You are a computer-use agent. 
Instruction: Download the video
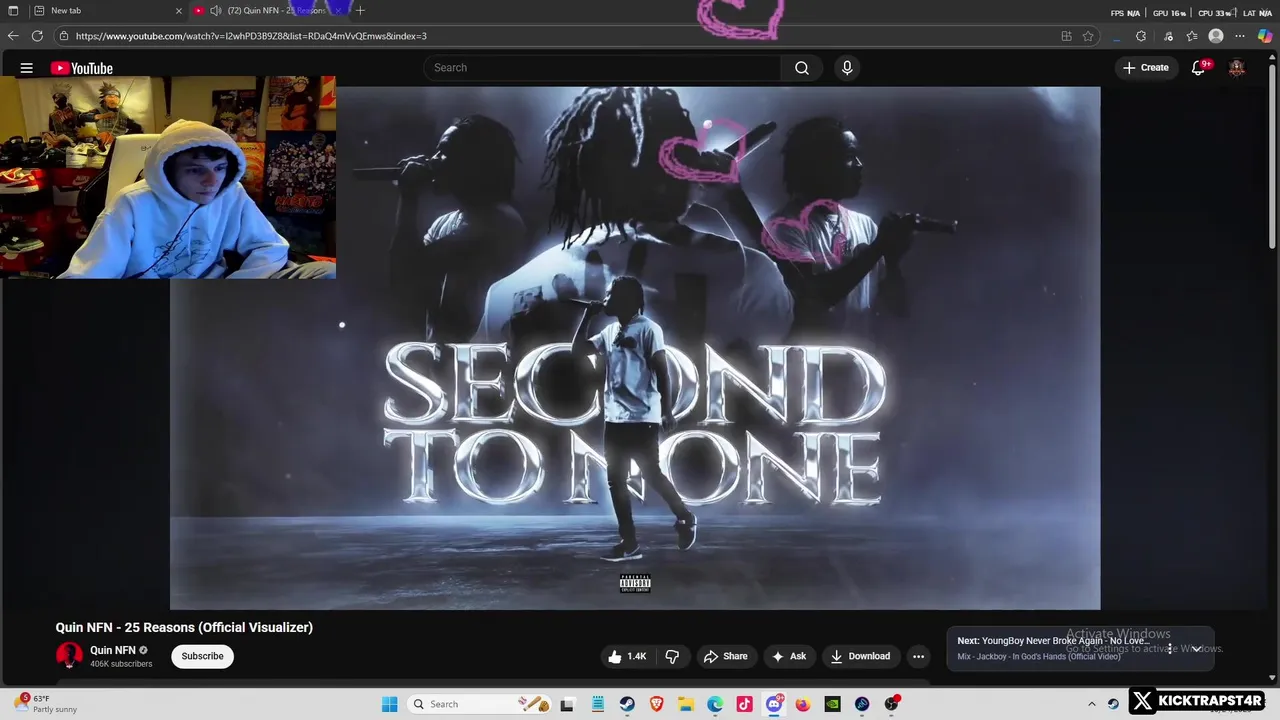pyautogui.click(x=860, y=656)
